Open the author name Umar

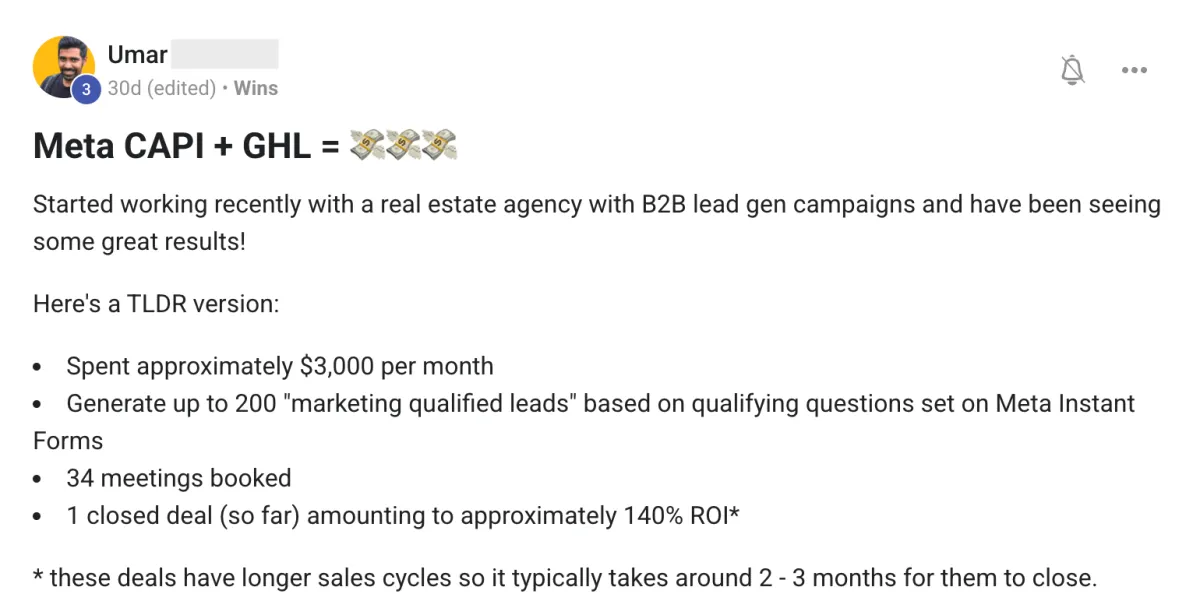pyautogui.click(x=137, y=54)
